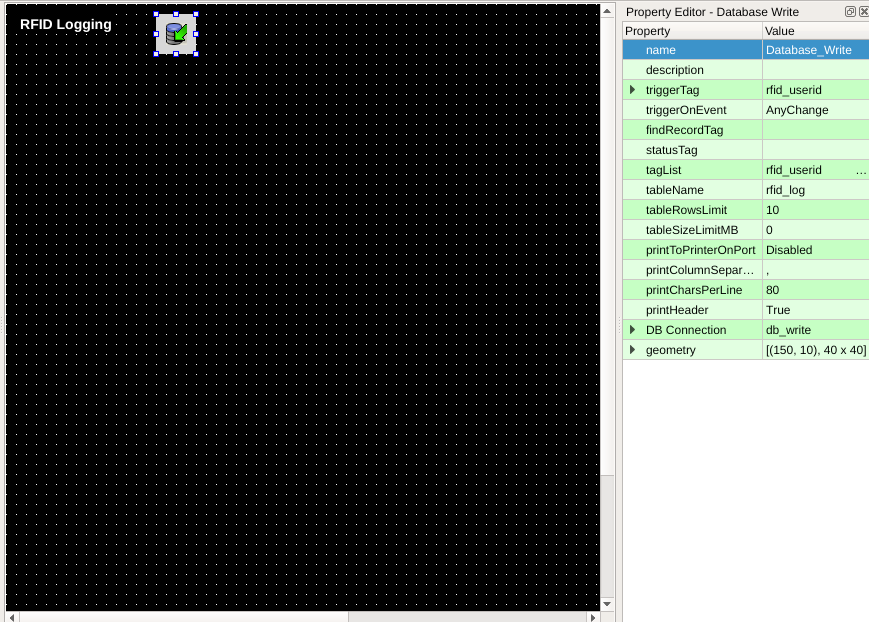Open the printToPrinterOnPort Disabled value
Image resolution: width=869 pixels, height=622 pixels.
[815, 250]
